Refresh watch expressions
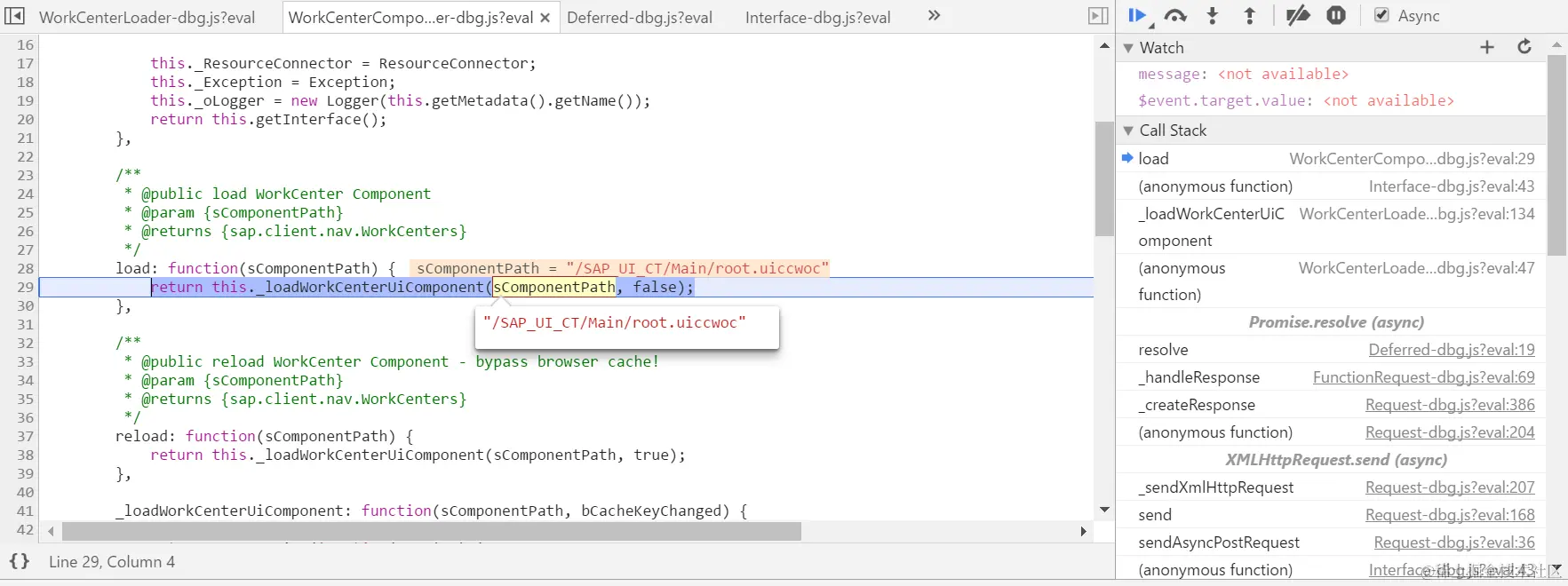Screen dimensions: 1568x586 (1524, 46)
